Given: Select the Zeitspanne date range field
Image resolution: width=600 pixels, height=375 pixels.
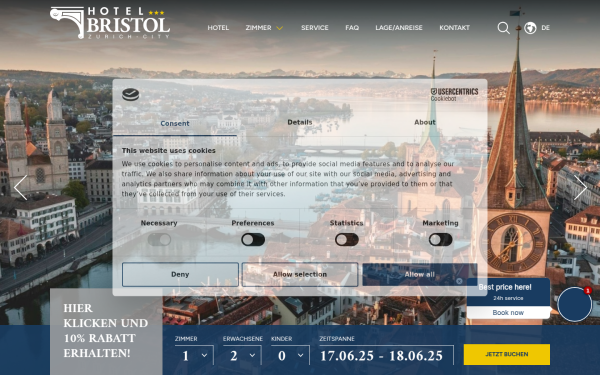Looking at the screenshot, I should click(x=386, y=355).
